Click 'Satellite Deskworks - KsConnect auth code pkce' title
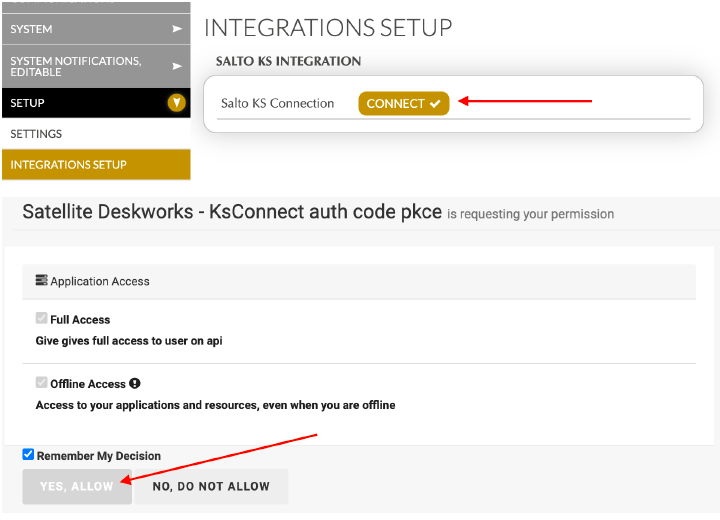This screenshot has width=720, height=520. pos(232,212)
